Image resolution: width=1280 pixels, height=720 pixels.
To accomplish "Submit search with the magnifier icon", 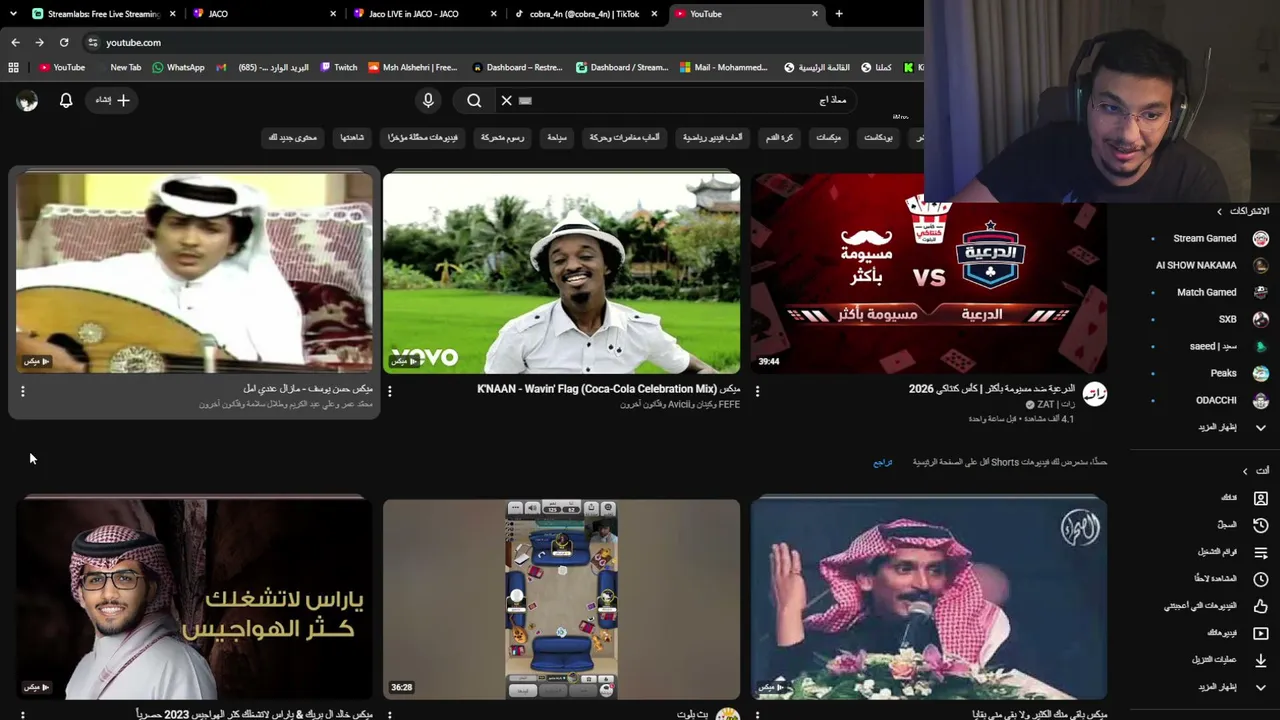I will [474, 100].
